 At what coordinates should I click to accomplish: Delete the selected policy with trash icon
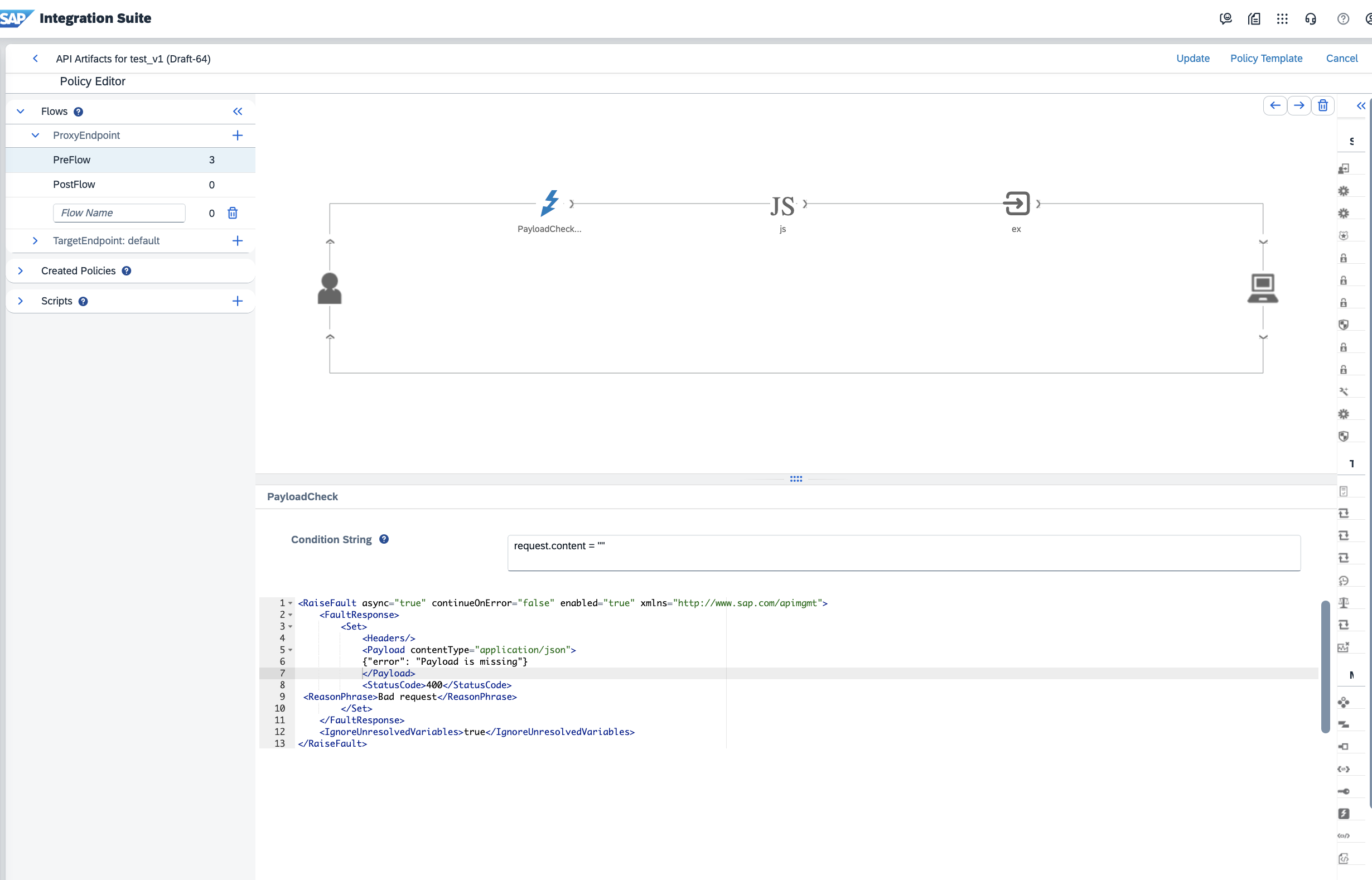pyautogui.click(x=1322, y=106)
